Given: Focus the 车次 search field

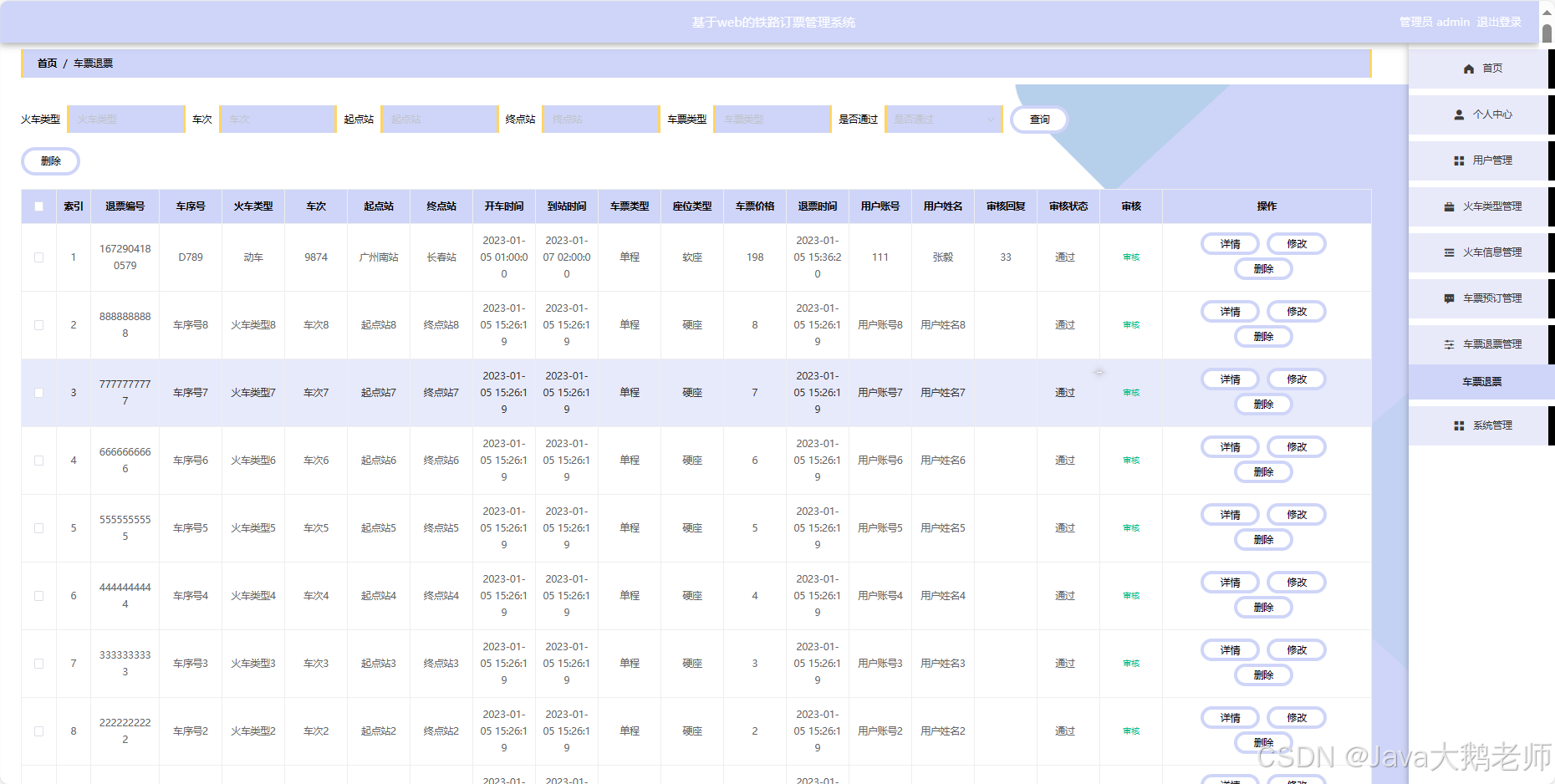Looking at the screenshot, I should pyautogui.click(x=278, y=120).
